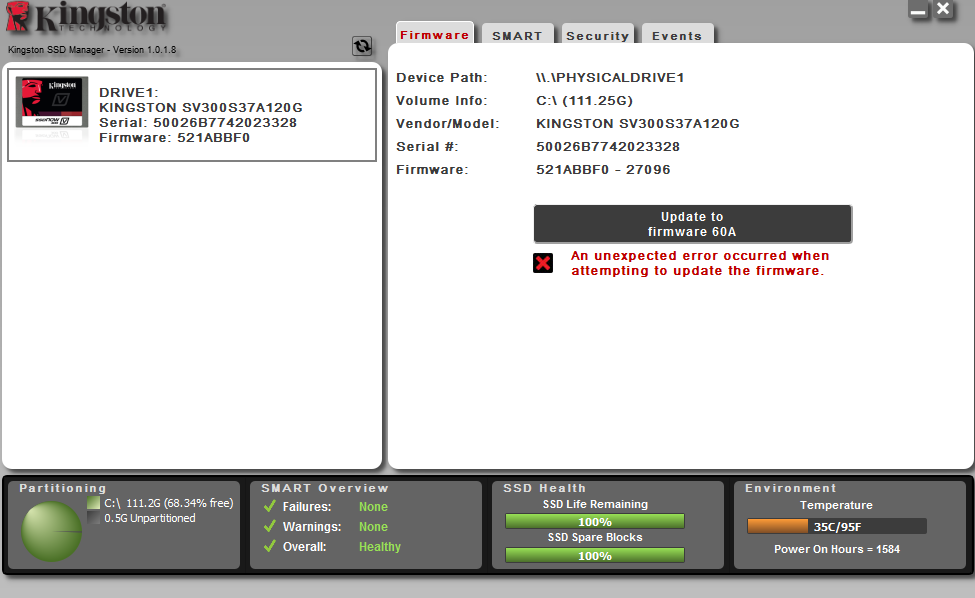Click the Device Path value \\.\PHYSICALDRIVE1
Viewport: 975px width, 598px height.
pyautogui.click(x=610, y=78)
